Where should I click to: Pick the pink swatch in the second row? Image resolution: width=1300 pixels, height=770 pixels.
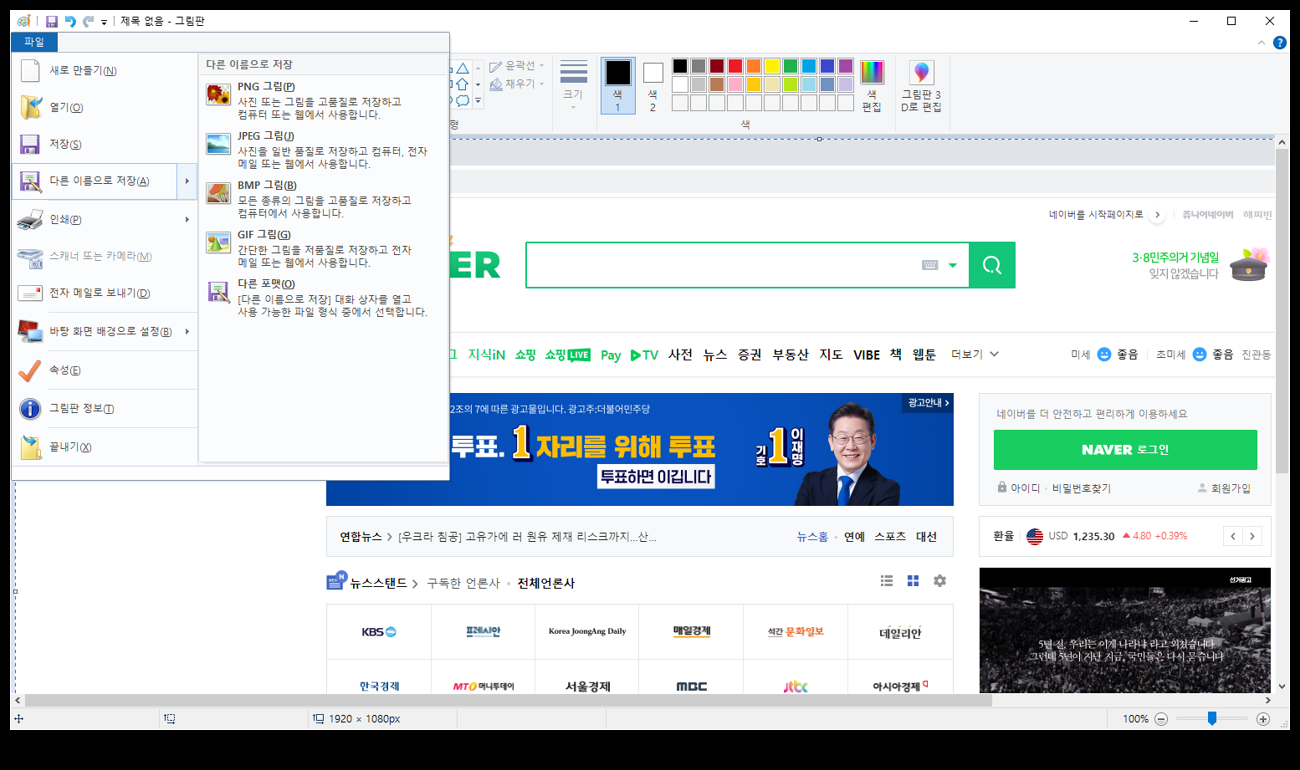(x=735, y=84)
